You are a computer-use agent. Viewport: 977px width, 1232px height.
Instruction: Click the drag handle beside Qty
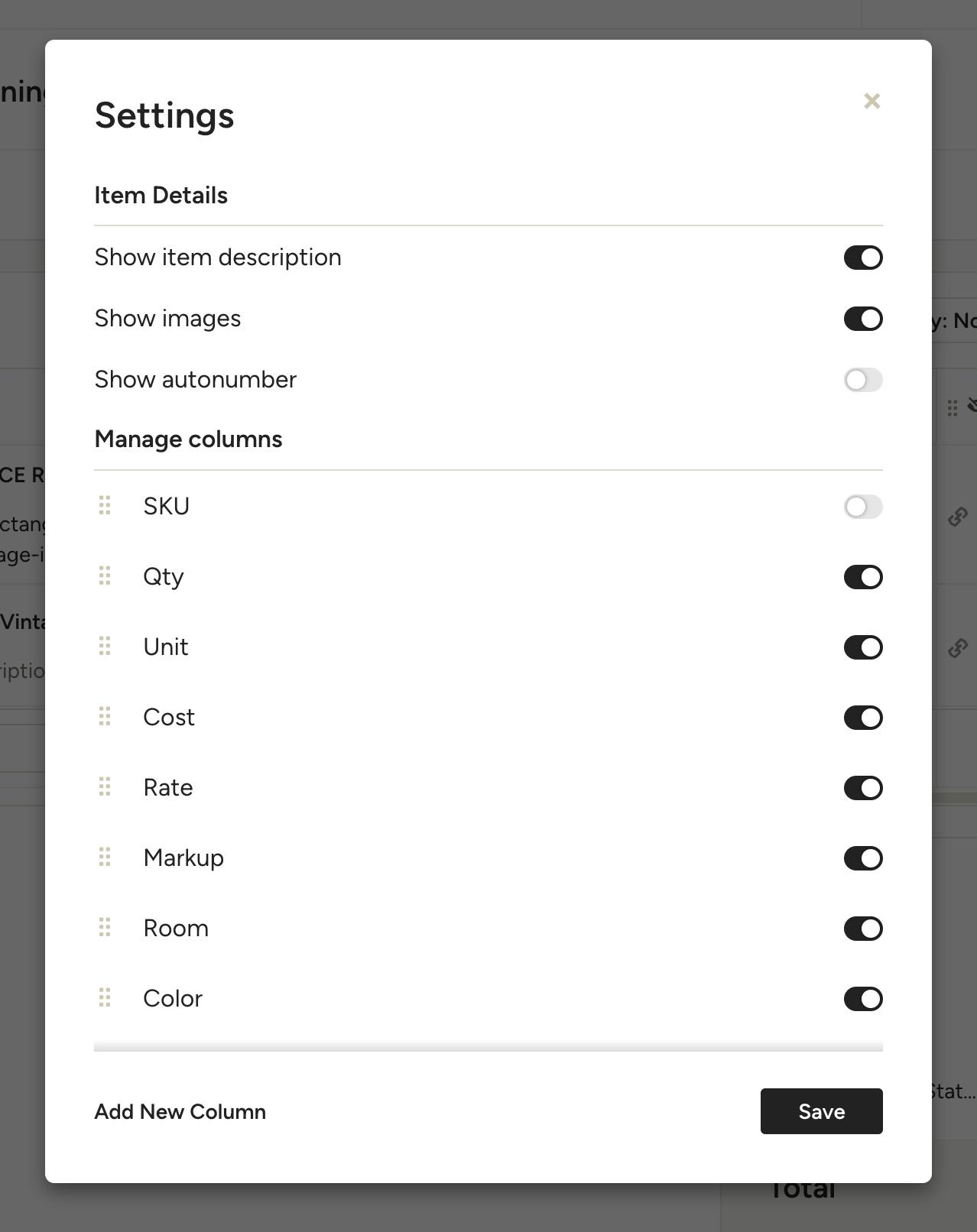pyautogui.click(x=105, y=575)
